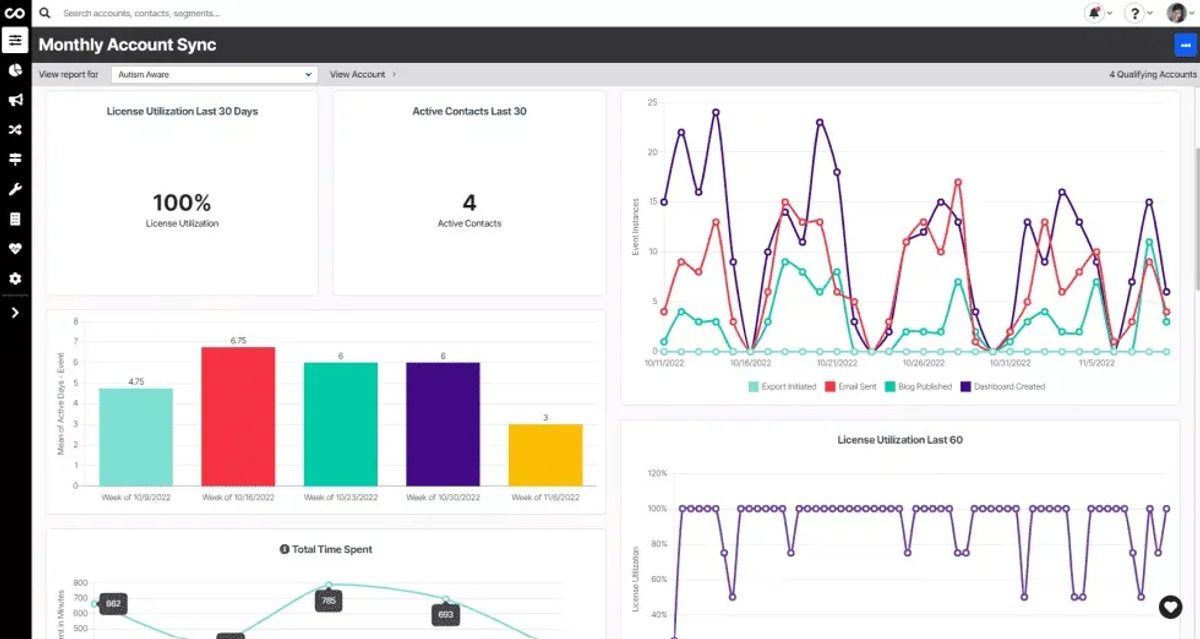Image resolution: width=1200 pixels, height=639 pixels.
Task: Click the blue more-options button
Action: (1185, 45)
